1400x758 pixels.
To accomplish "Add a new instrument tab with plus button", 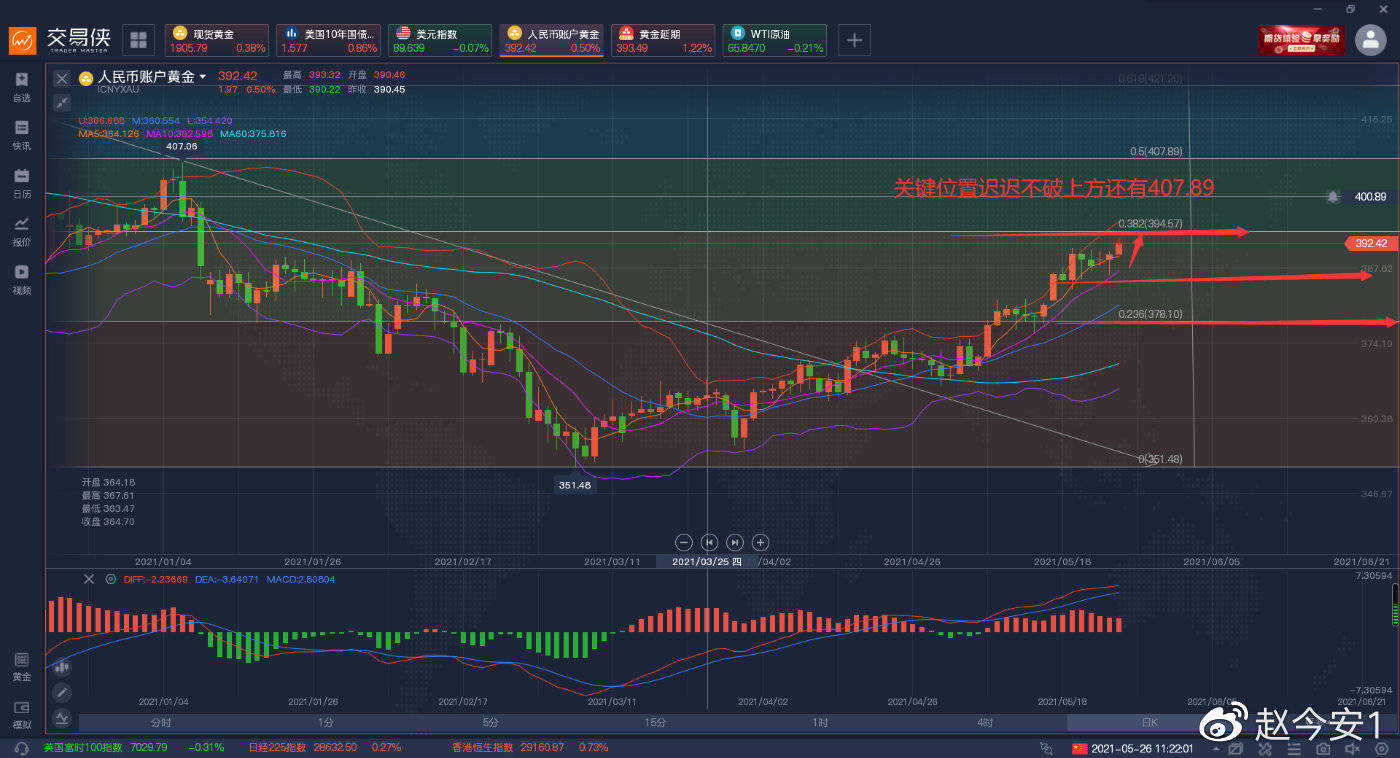I will pyautogui.click(x=854, y=40).
